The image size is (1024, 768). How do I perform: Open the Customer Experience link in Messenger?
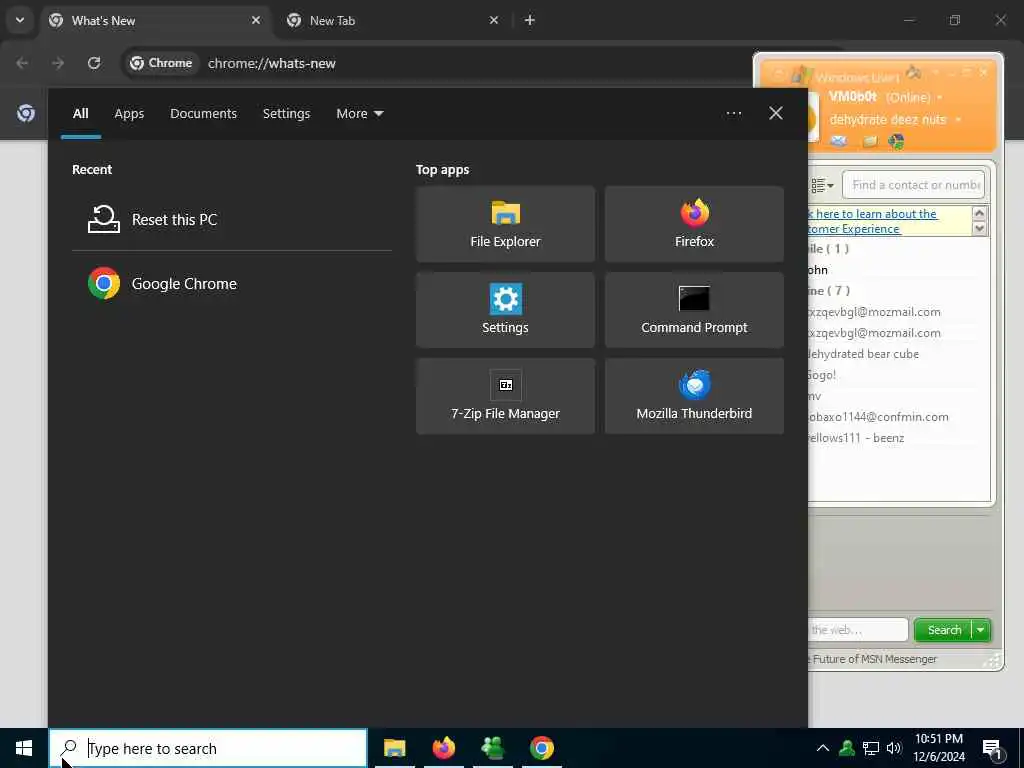click(873, 221)
